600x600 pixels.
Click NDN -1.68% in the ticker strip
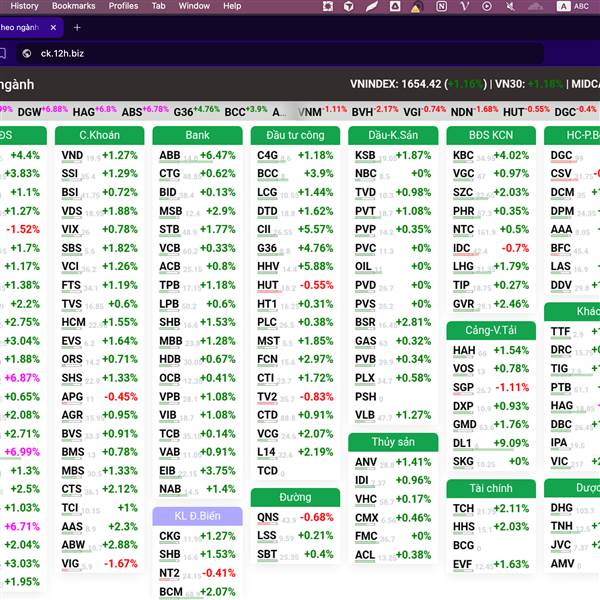point(474,111)
